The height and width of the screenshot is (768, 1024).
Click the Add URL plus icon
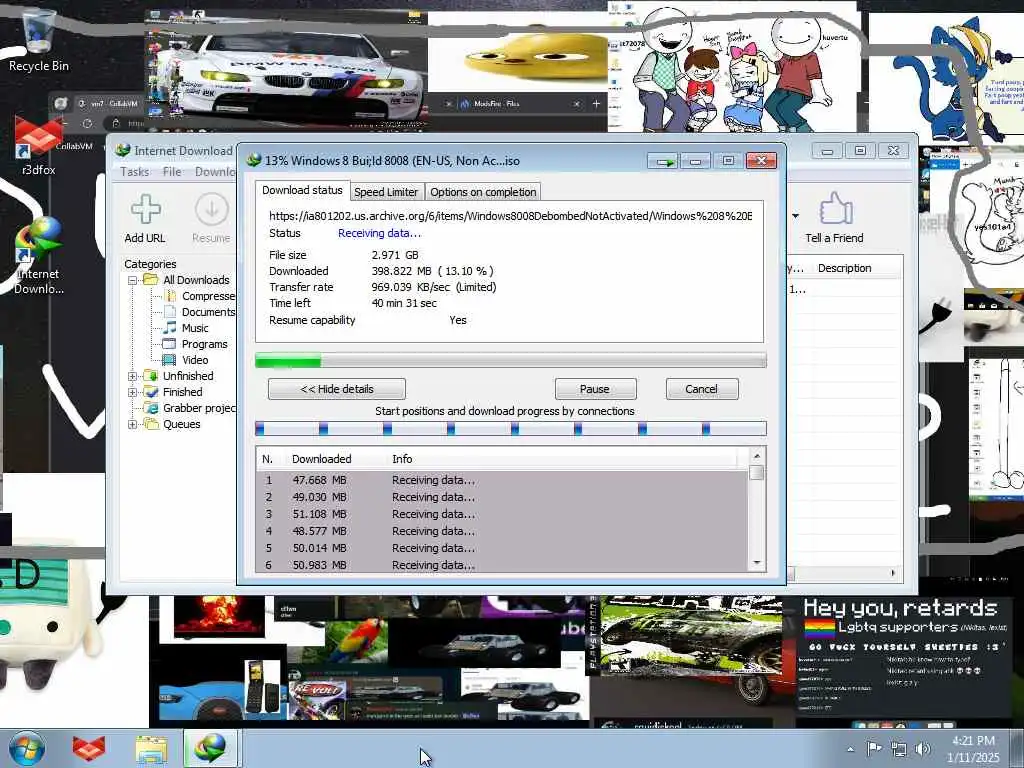coord(145,209)
